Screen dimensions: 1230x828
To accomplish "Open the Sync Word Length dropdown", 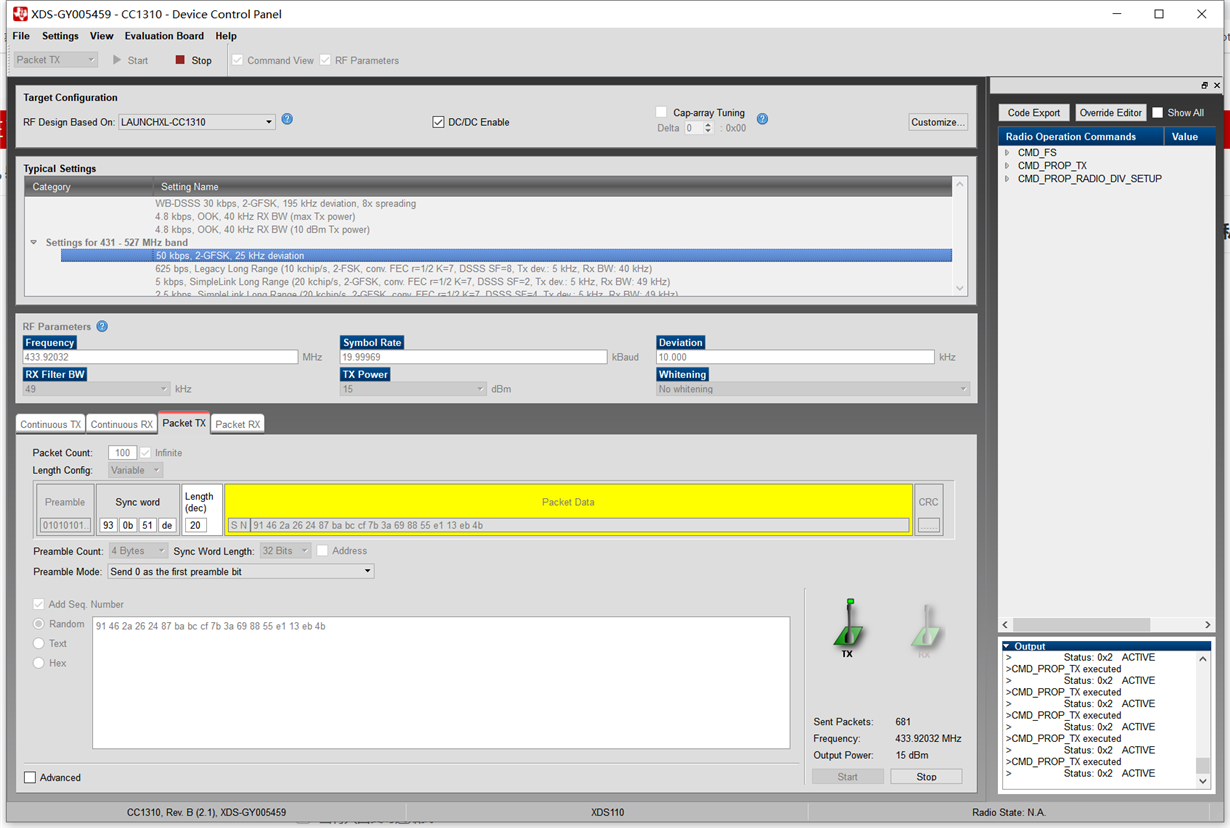I will tap(285, 551).
